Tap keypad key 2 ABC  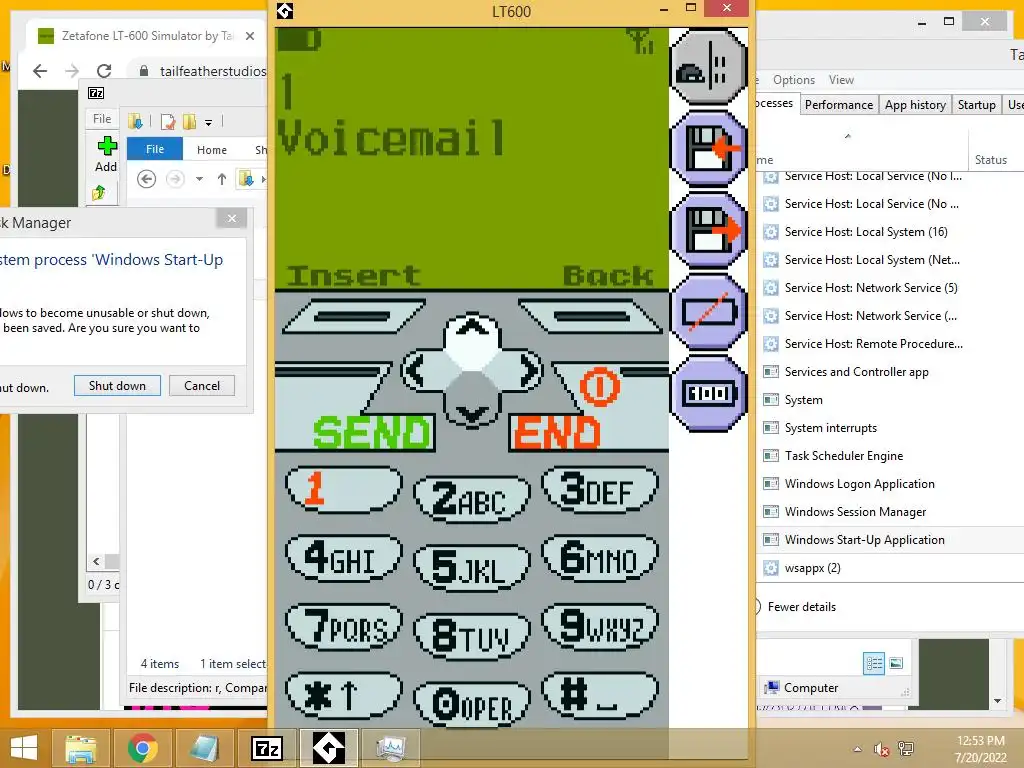coord(472,500)
